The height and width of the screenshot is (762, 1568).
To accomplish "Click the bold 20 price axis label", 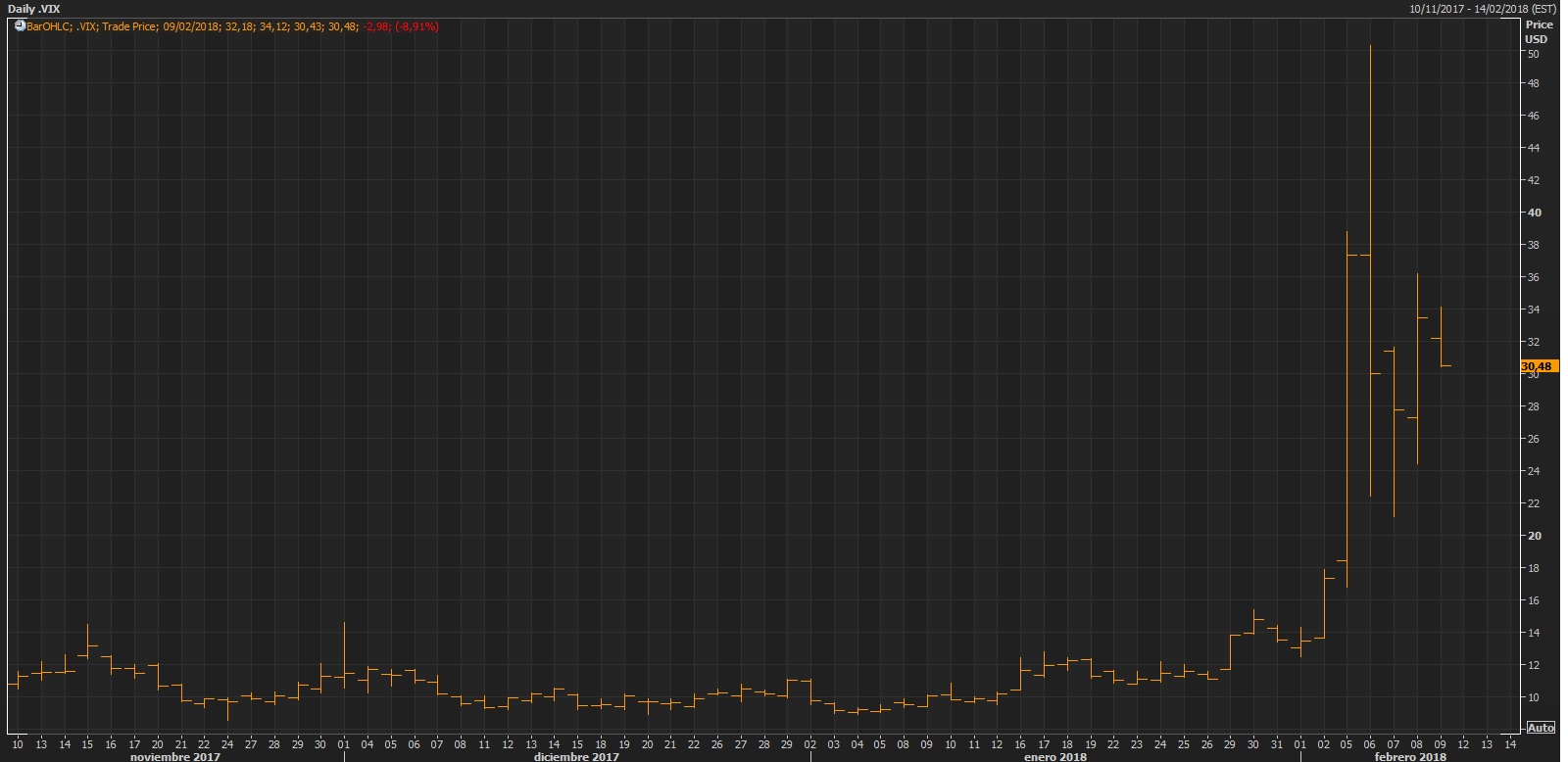I will pos(1534,536).
